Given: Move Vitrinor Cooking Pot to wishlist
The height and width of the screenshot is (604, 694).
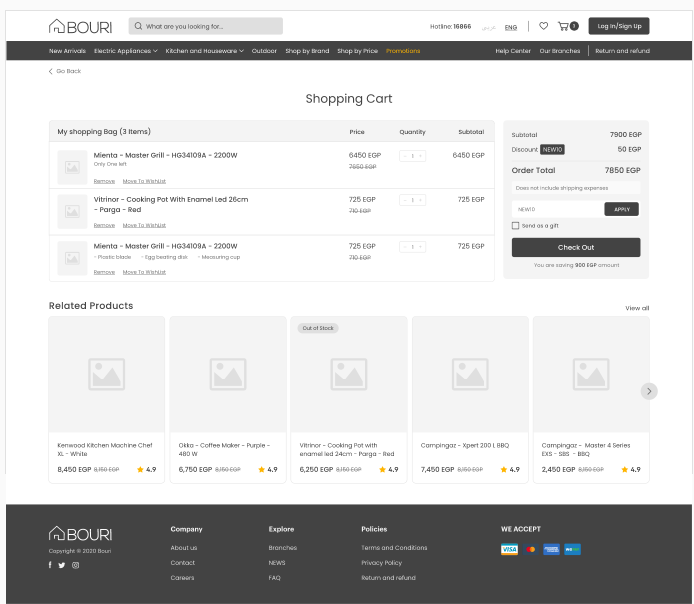Looking at the screenshot, I should (x=144, y=225).
